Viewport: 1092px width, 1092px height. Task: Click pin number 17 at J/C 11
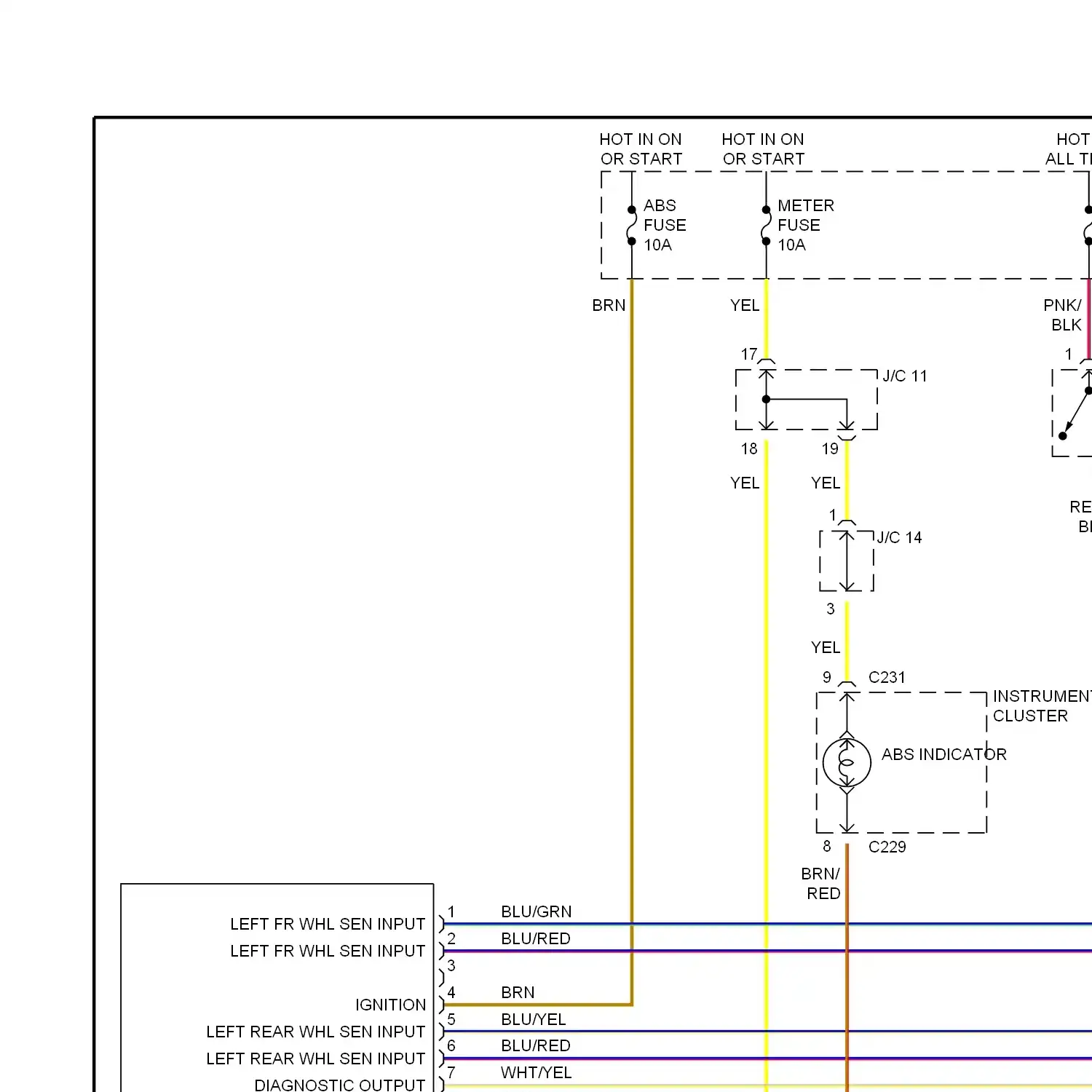(x=749, y=355)
